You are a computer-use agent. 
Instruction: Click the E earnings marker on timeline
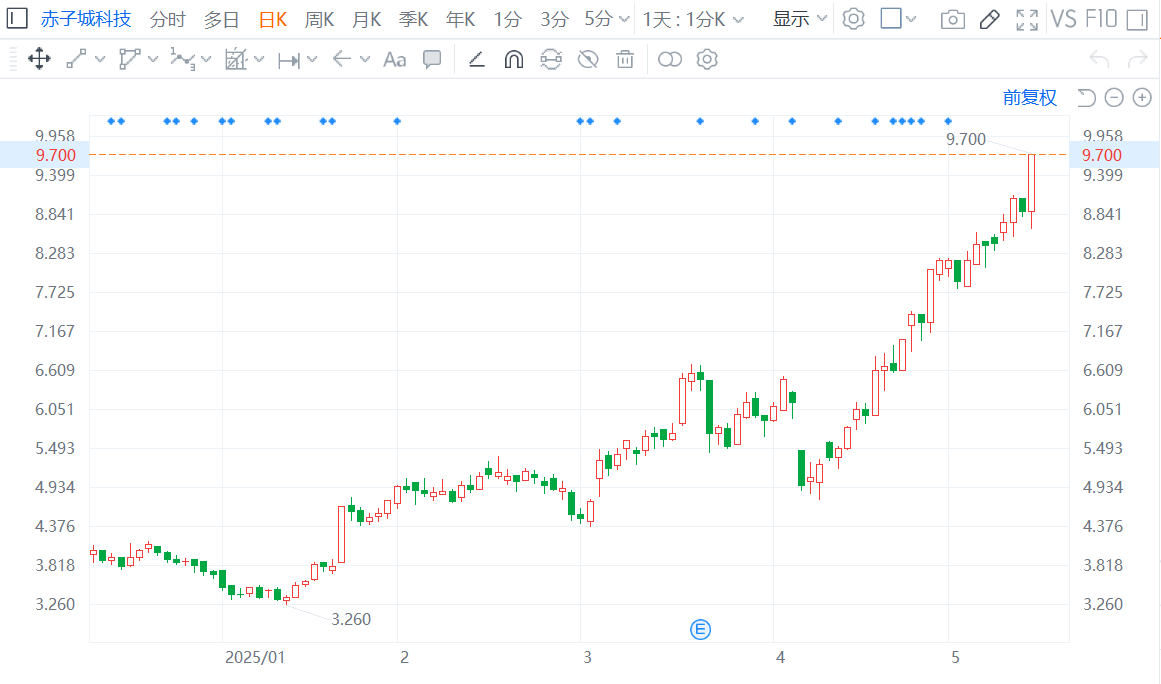click(x=700, y=630)
